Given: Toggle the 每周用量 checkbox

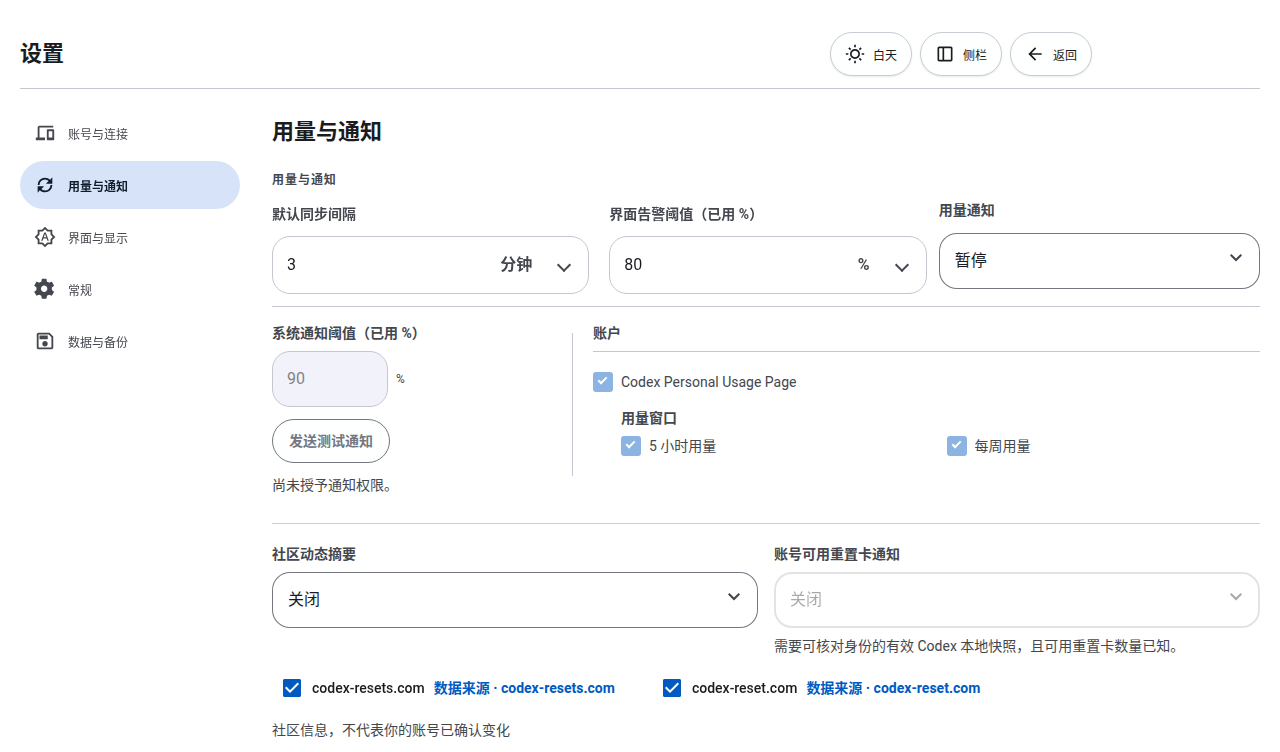Looking at the screenshot, I should (x=957, y=446).
